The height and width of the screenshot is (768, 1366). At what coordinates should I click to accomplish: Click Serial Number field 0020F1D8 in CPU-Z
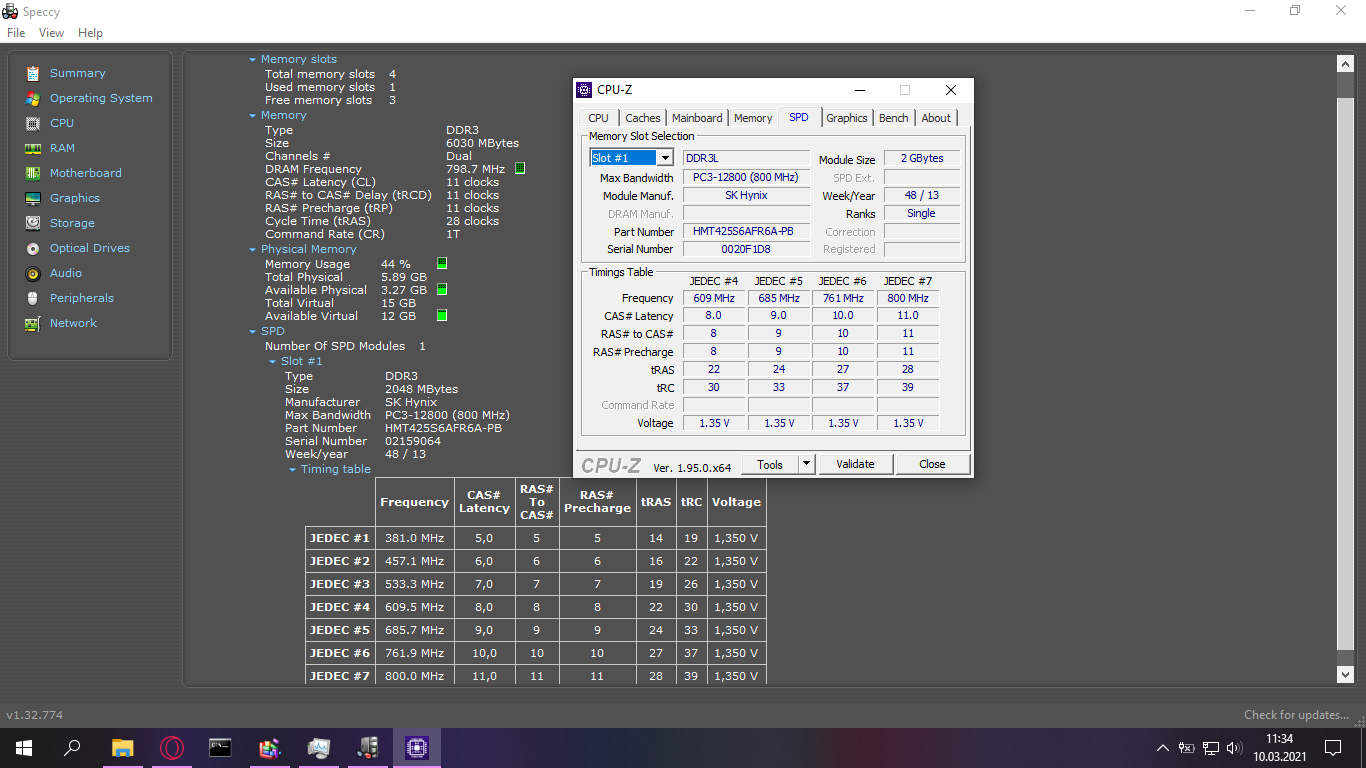(x=746, y=249)
